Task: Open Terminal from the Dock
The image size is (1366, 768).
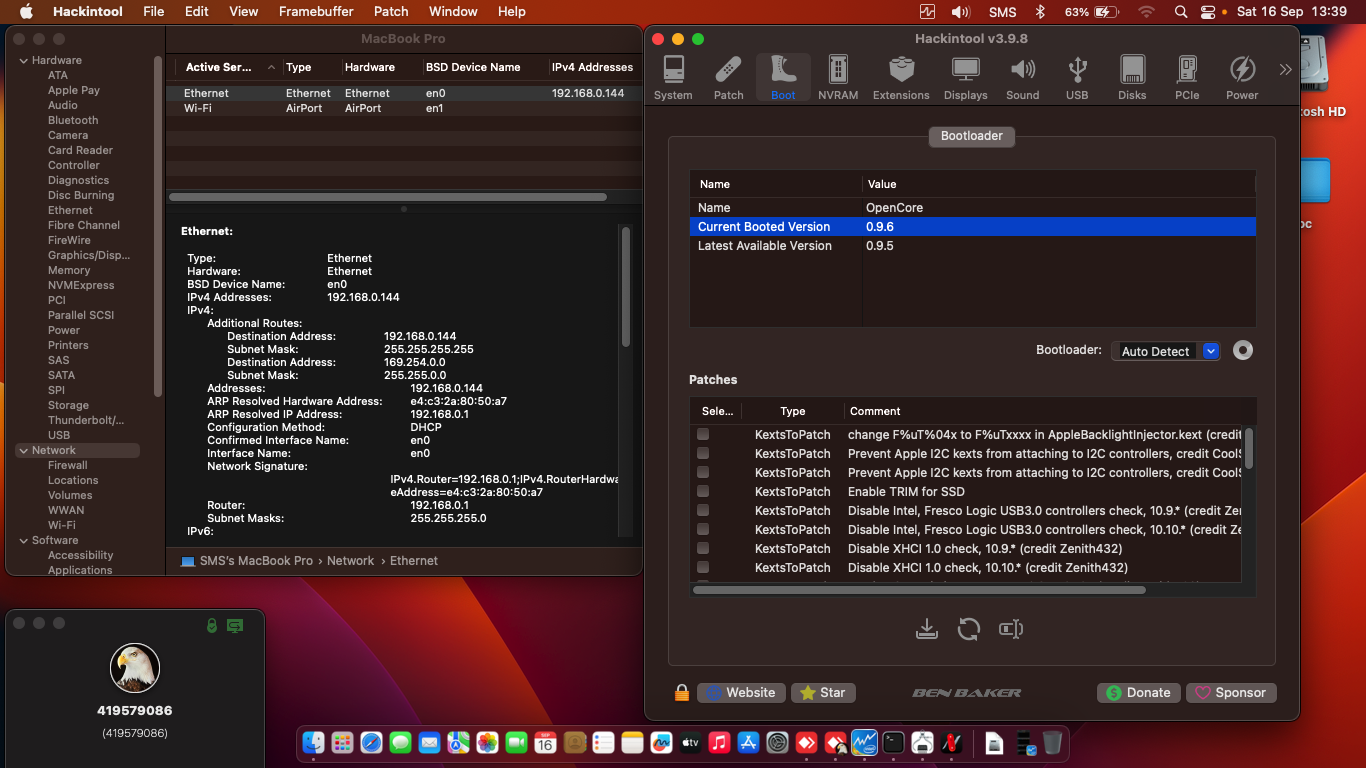Action: pos(894,743)
